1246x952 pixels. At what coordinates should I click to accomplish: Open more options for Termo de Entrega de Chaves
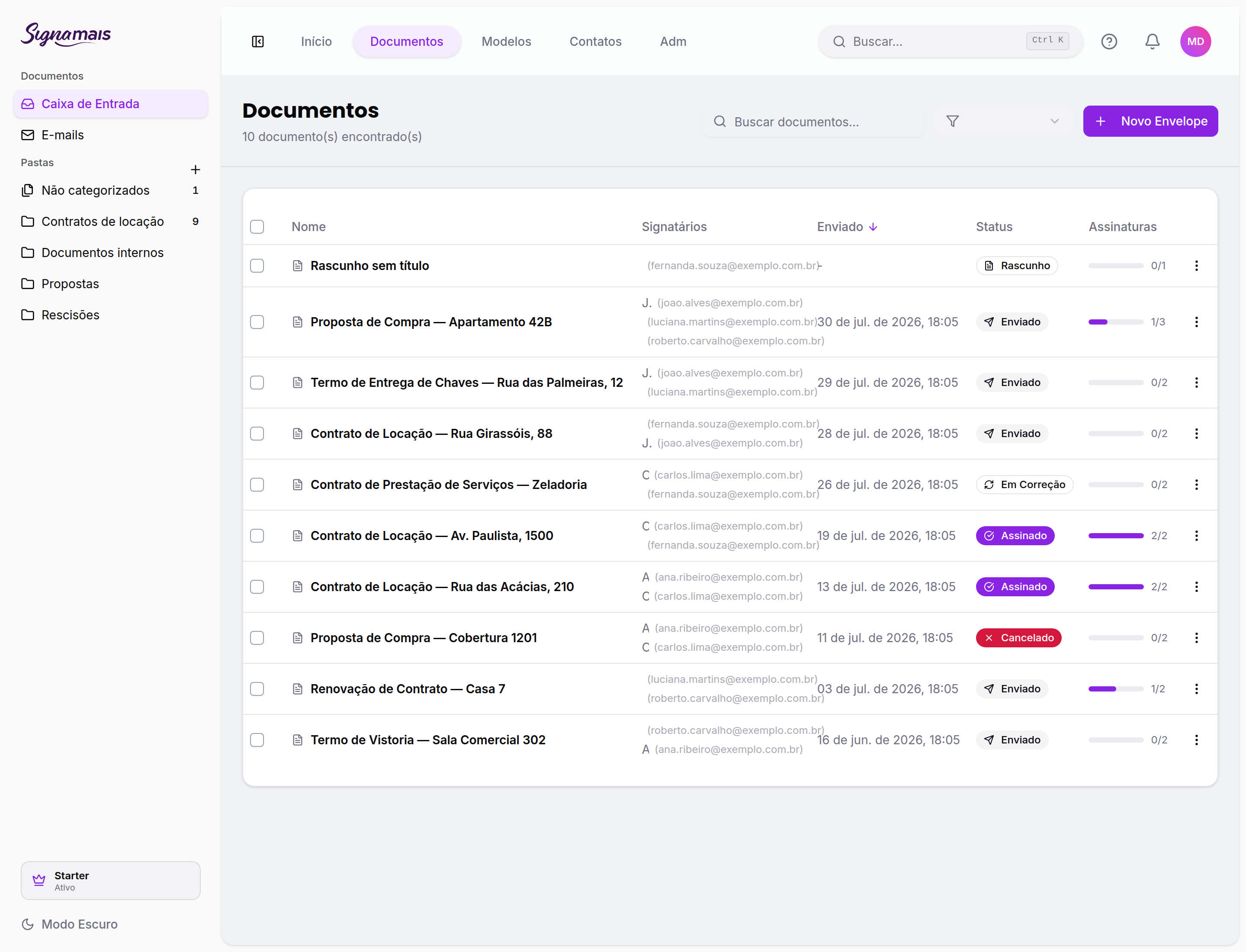tap(1196, 383)
